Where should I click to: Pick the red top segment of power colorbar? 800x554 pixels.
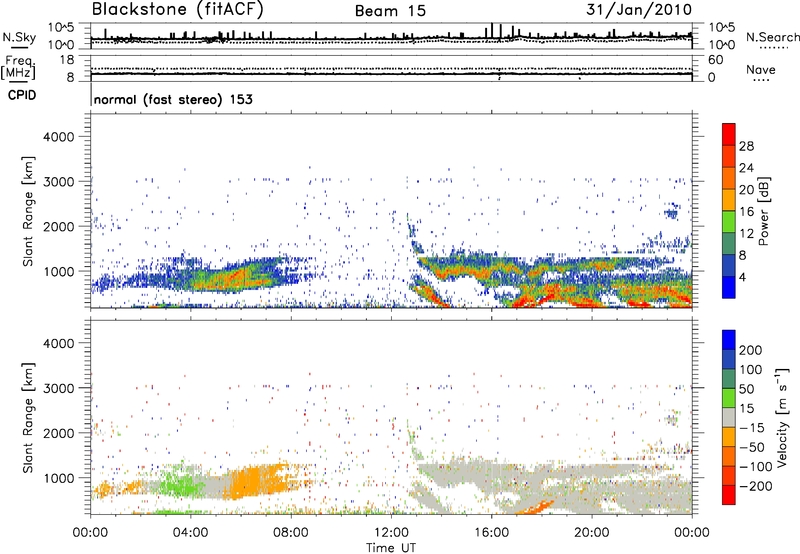click(729, 135)
